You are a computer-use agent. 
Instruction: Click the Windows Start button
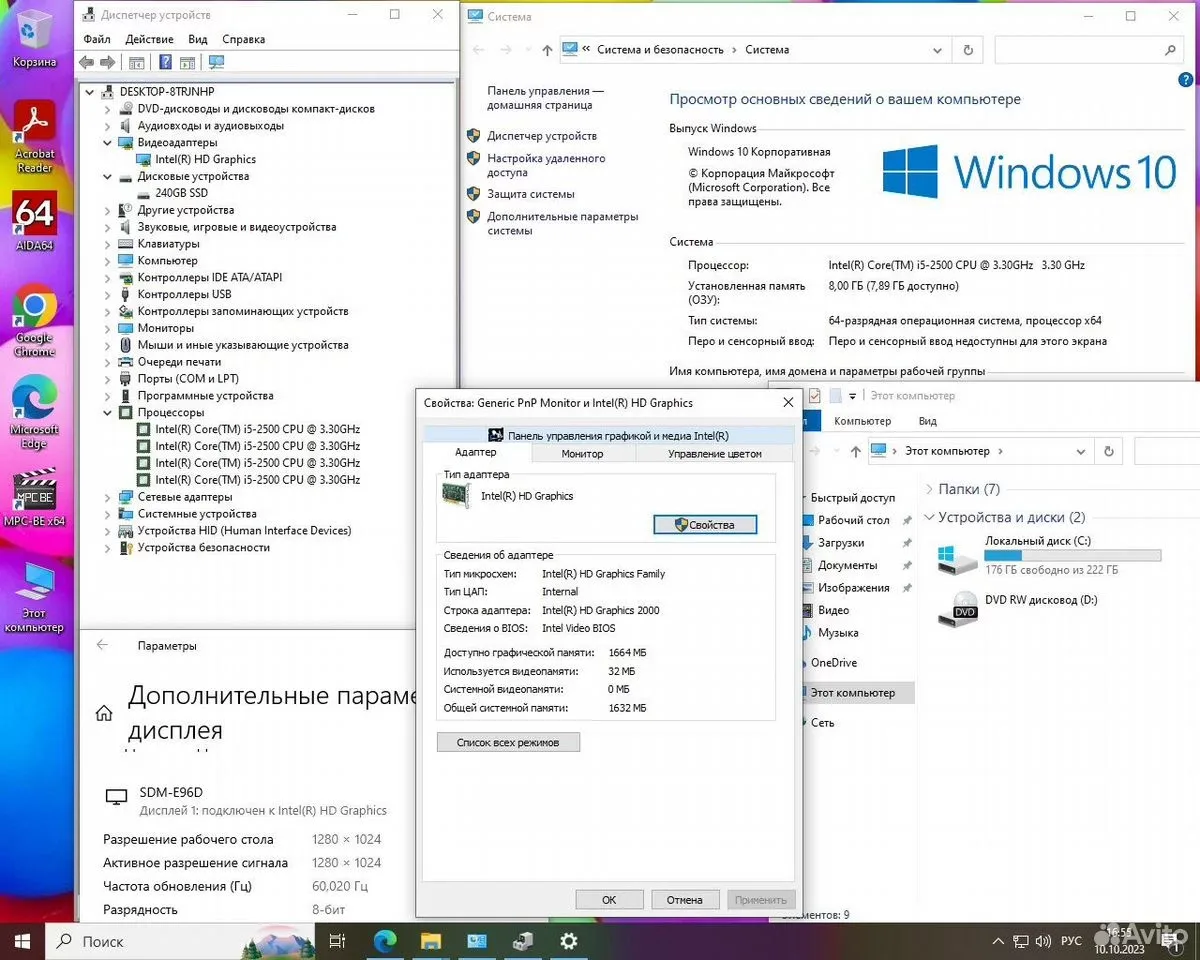pos(22,941)
